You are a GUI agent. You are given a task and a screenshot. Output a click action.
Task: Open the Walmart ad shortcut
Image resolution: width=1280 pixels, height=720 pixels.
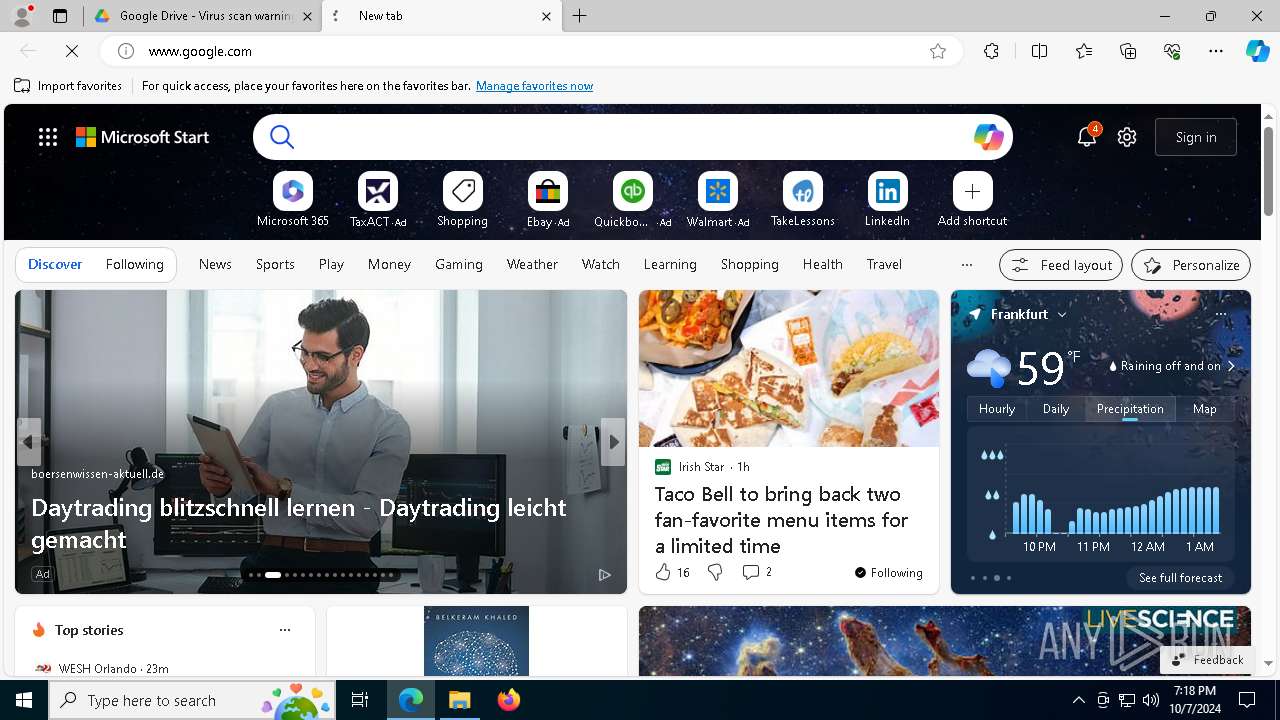(717, 200)
